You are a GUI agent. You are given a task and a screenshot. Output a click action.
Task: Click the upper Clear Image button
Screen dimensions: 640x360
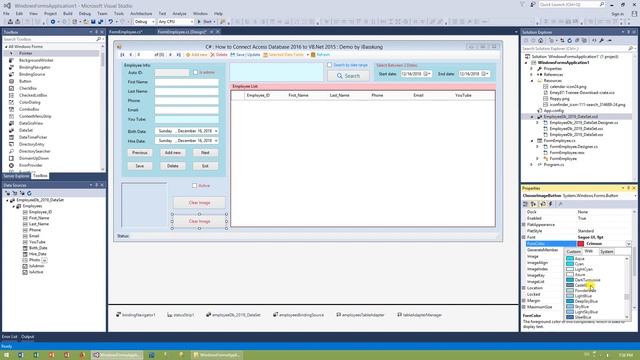(199, 203)
